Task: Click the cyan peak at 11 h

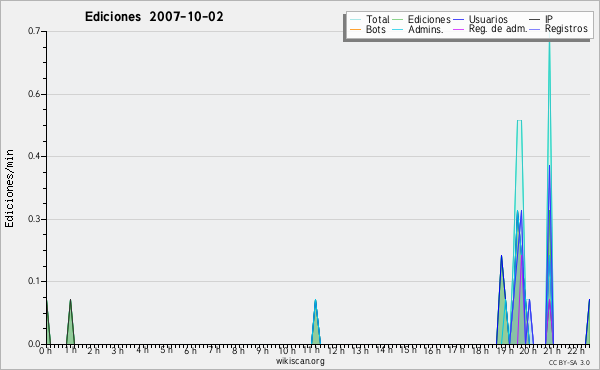Action: click(315, 322)
